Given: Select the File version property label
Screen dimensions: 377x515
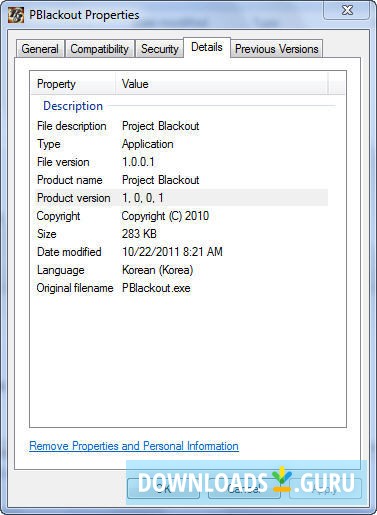Looking at the screenshot, I should (63, 162).
